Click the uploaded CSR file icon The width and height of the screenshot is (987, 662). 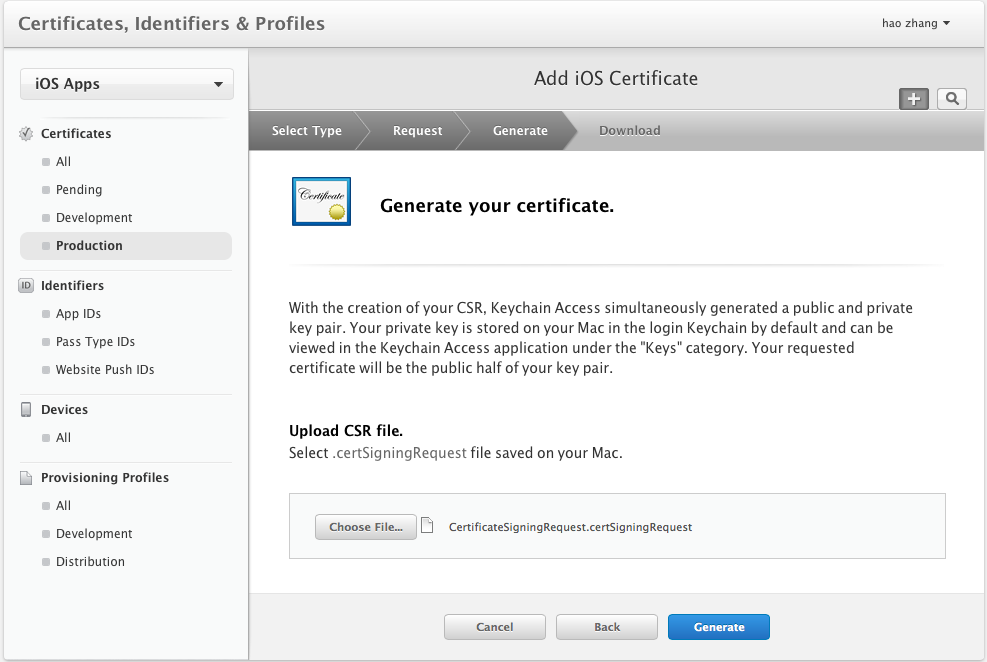pos(428,526)
